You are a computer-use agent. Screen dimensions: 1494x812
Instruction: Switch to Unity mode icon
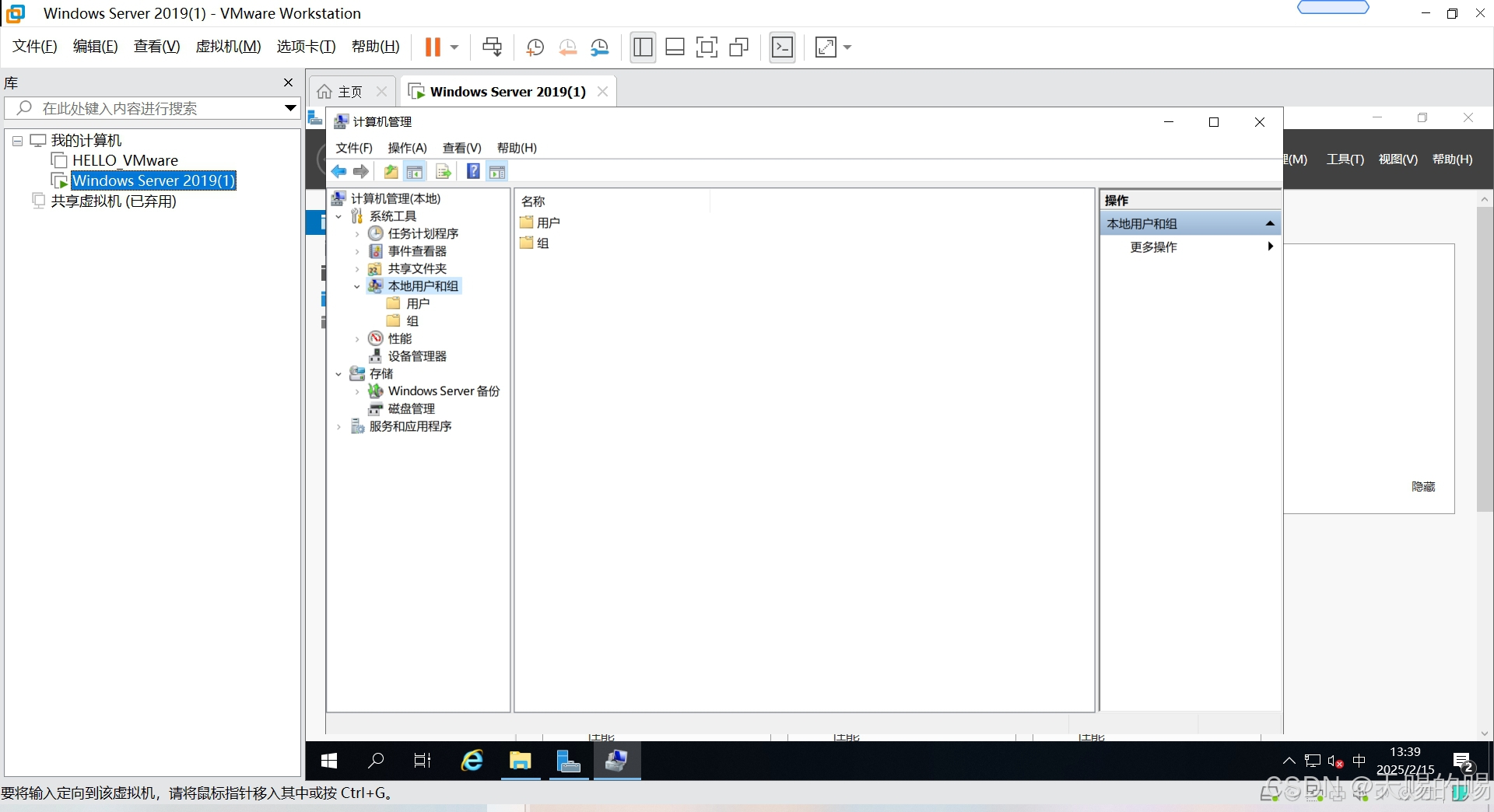[x=738, y=47]
